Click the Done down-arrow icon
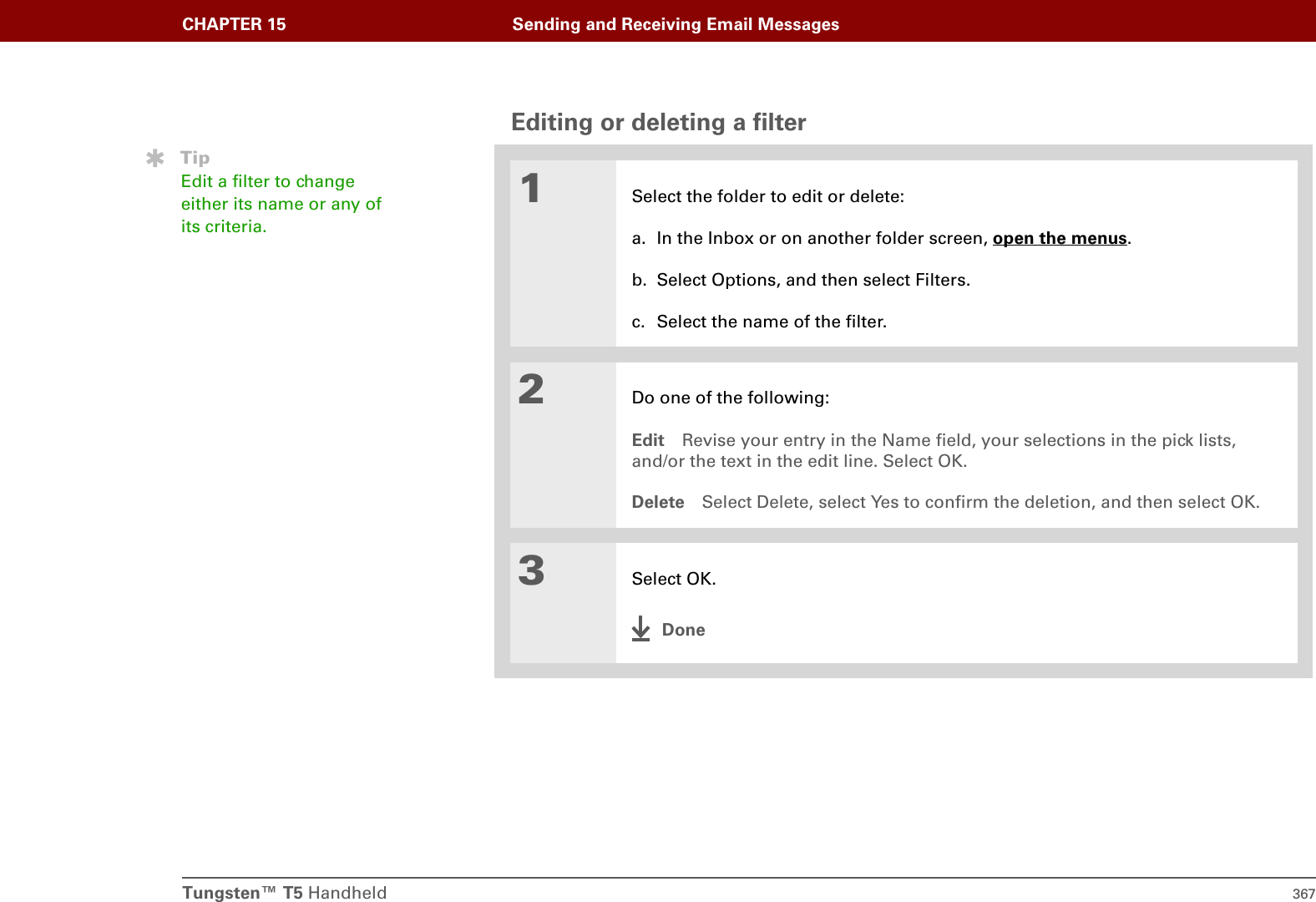Image resolution: width=1316 pixels, height=902 pixels. pyautogui.click(x=640, y=629)
